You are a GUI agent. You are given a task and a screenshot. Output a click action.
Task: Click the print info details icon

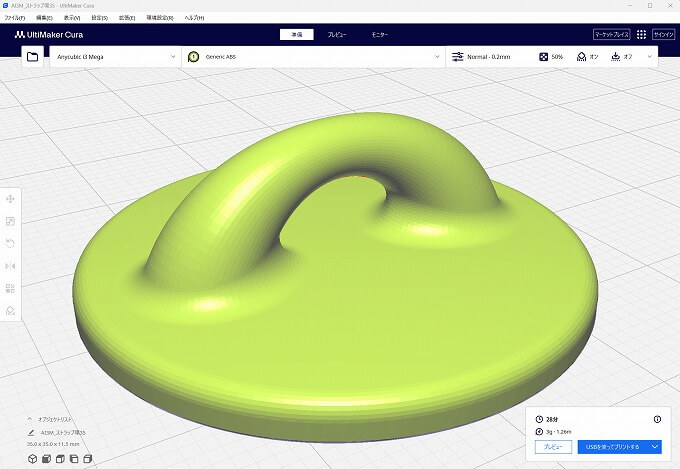(657, 419)
